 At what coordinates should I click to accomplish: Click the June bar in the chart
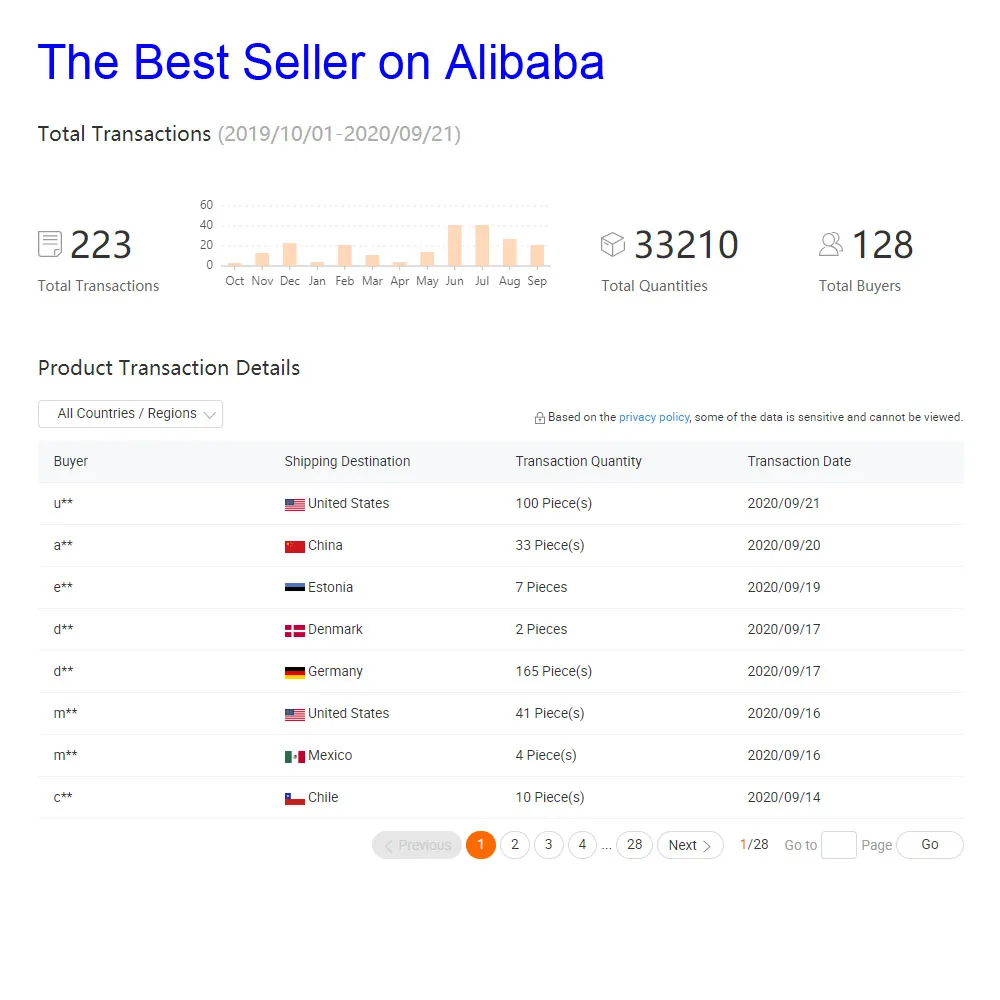click(455, 246)
